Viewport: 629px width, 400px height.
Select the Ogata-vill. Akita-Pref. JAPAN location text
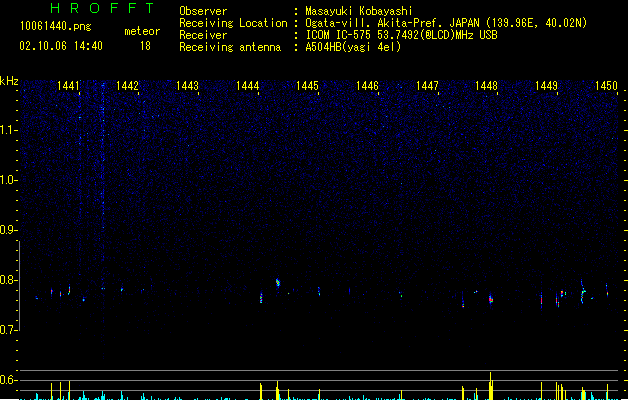click(x=446, y=23)
